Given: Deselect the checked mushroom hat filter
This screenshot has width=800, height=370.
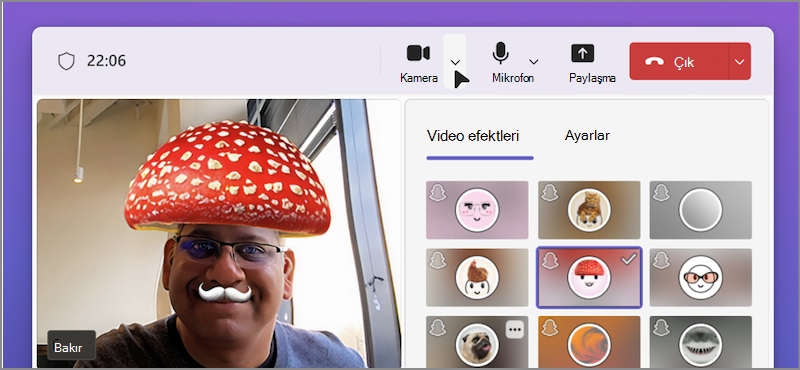Looking at the screenshot, I should tap(589, 278).
